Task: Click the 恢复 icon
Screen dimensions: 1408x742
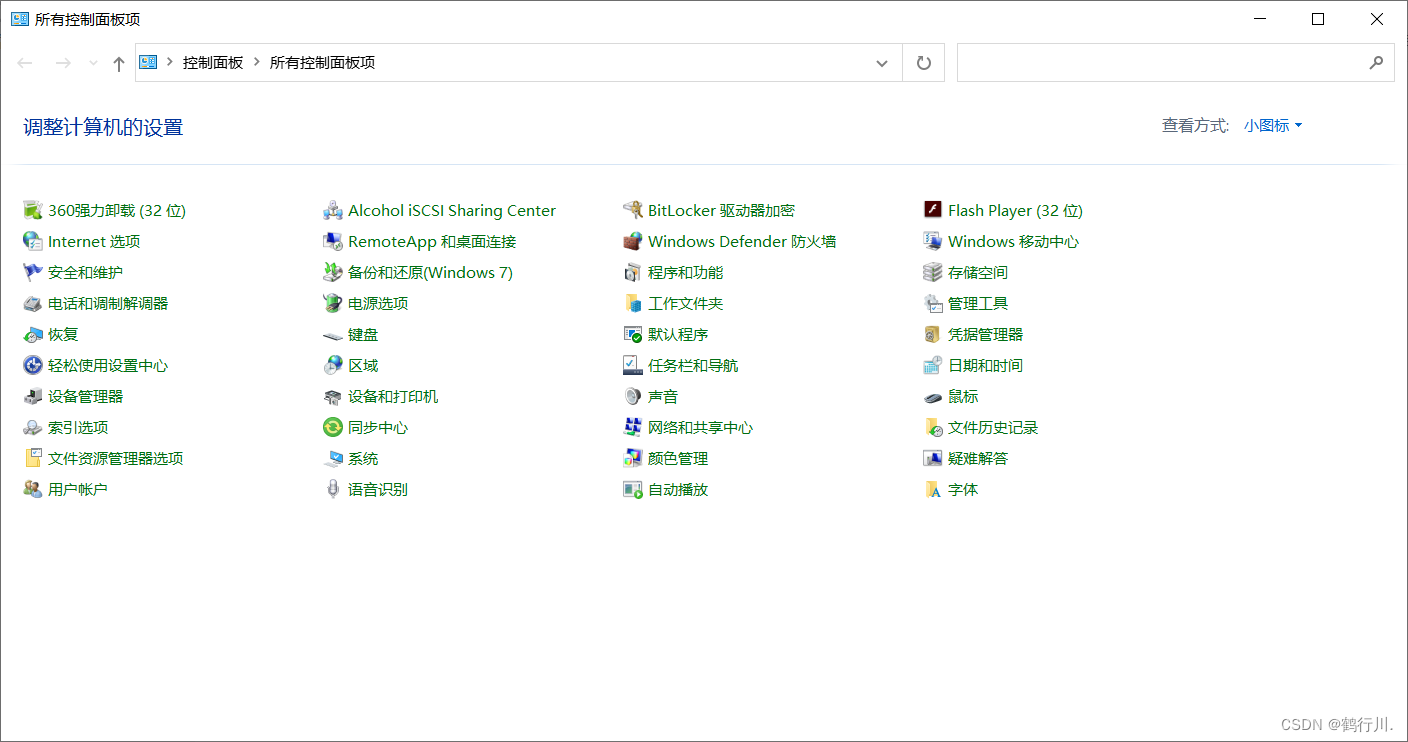Action: tap(32, 334)
